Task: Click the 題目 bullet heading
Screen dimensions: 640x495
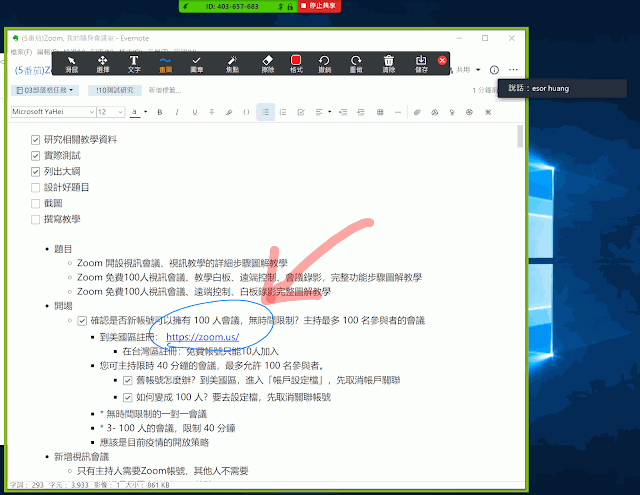Action: [x=63, y=249]
